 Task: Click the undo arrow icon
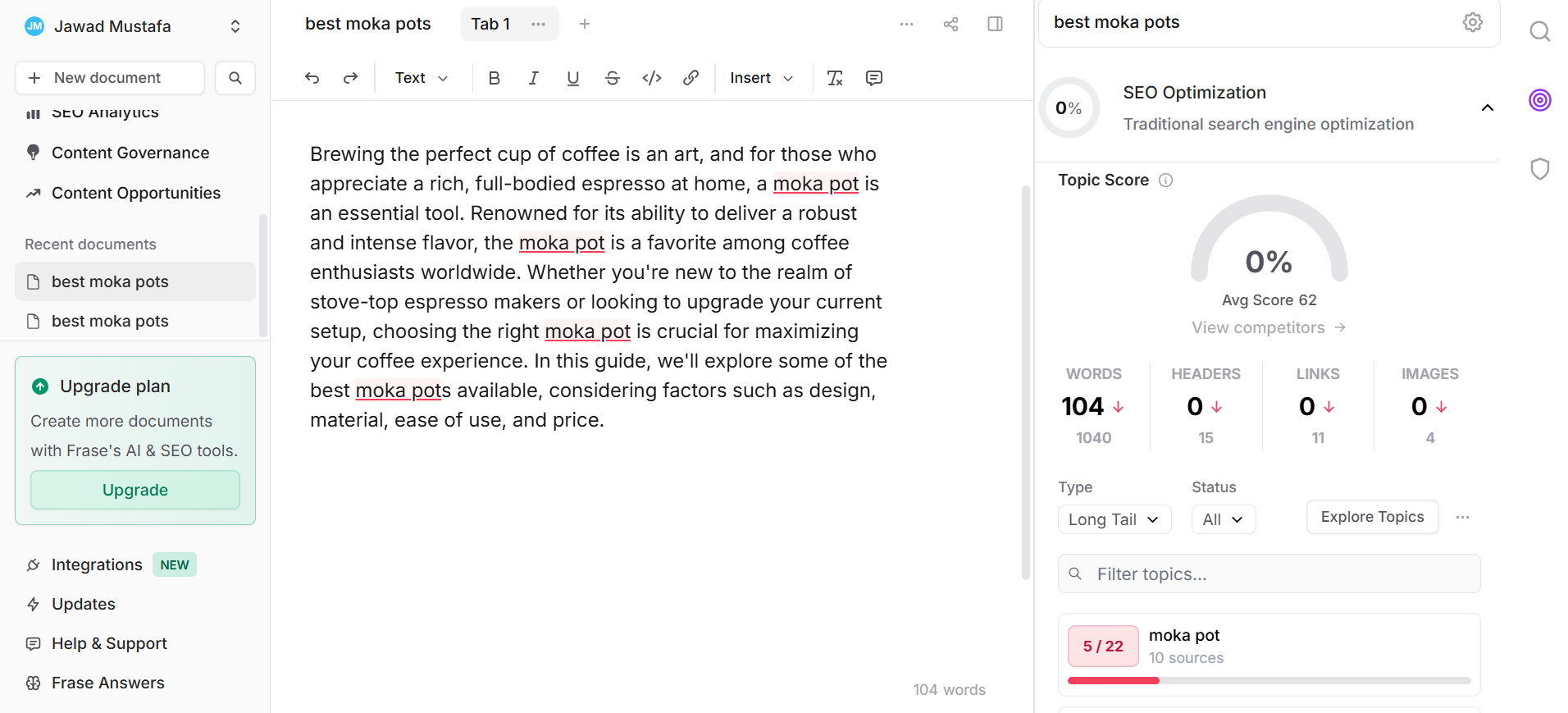tap(312, 78)
